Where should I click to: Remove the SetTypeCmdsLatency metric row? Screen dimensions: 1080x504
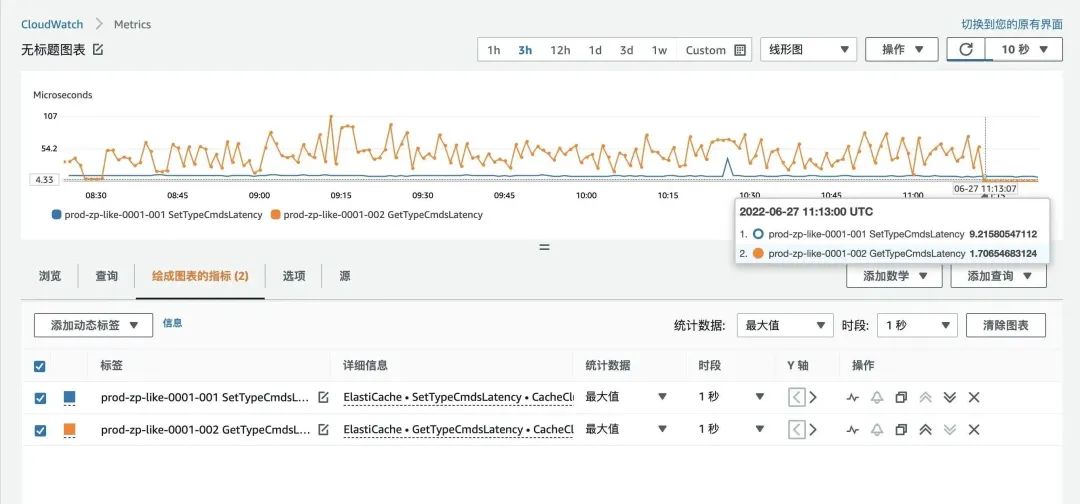pos(974,397)
